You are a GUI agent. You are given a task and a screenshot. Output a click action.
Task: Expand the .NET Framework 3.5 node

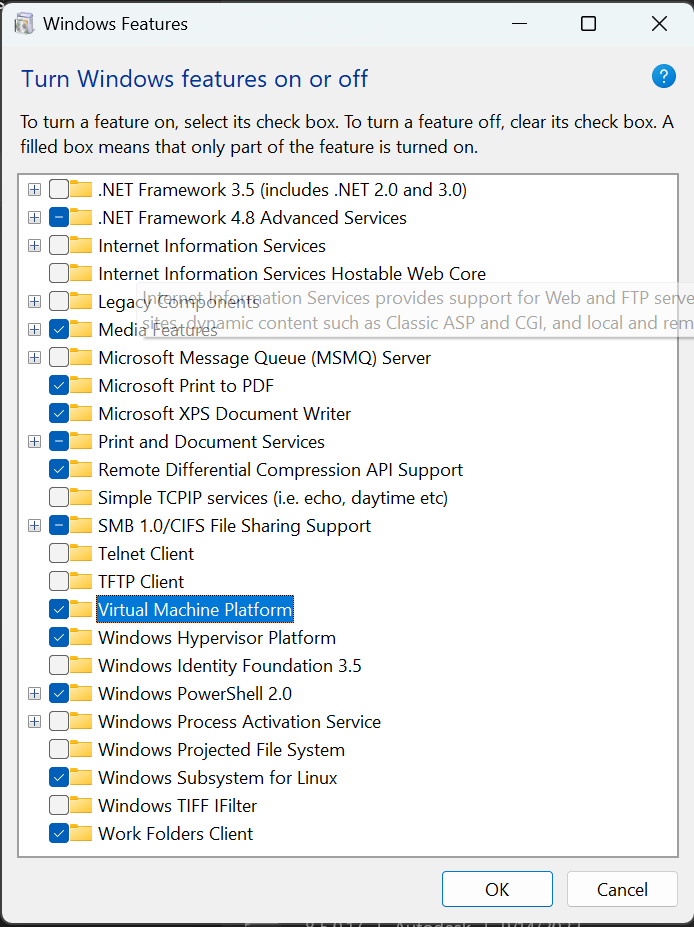tap(35, 190)
